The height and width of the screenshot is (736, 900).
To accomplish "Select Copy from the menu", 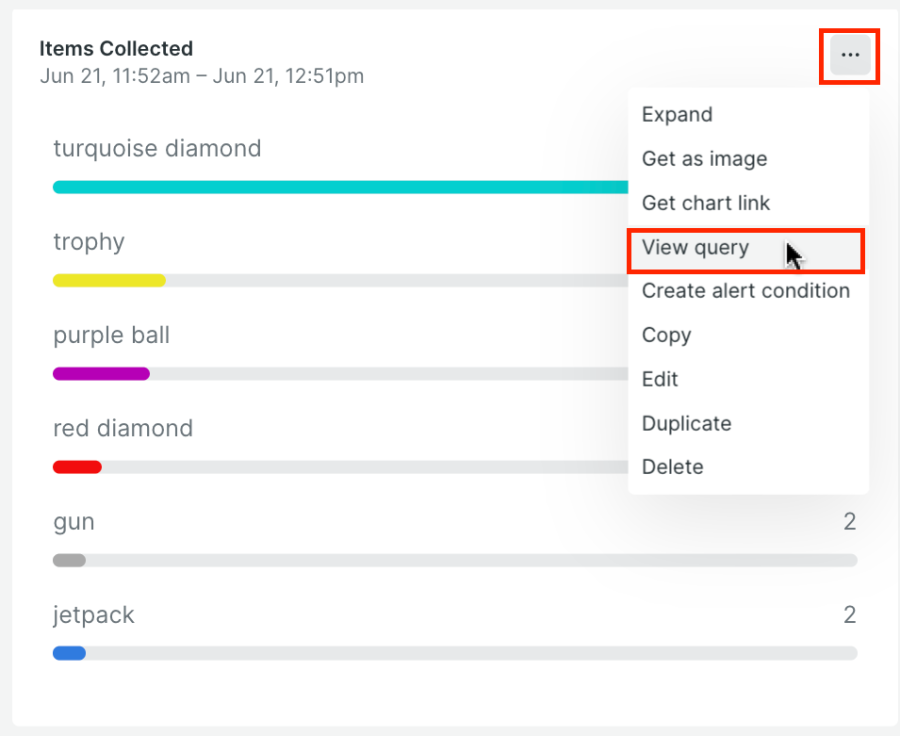I will pyautogui.click(x=666, y=335).
